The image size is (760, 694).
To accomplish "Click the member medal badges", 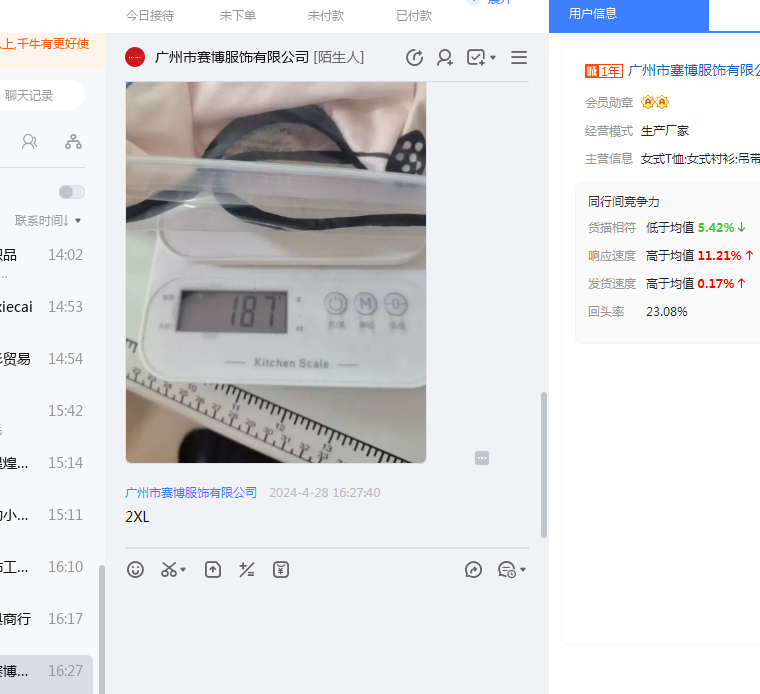I will 655,102.
